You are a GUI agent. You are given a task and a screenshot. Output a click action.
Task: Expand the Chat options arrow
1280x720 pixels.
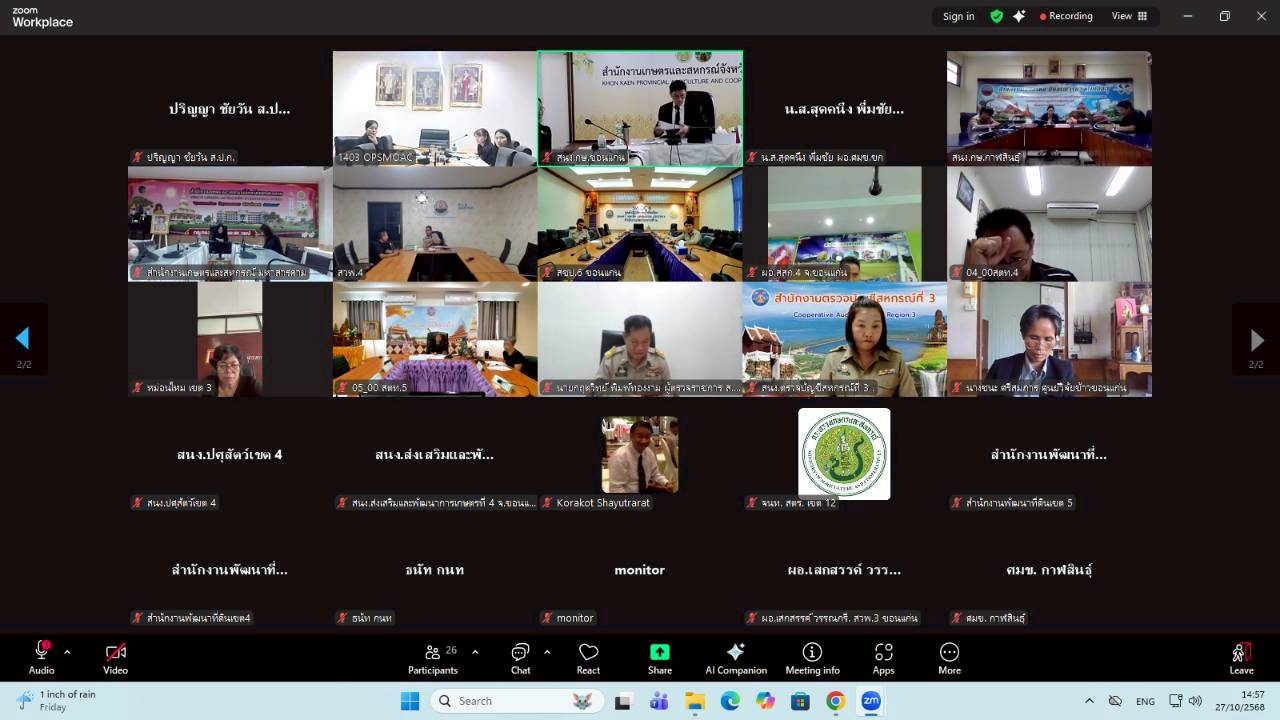click(x=547, y=652)
